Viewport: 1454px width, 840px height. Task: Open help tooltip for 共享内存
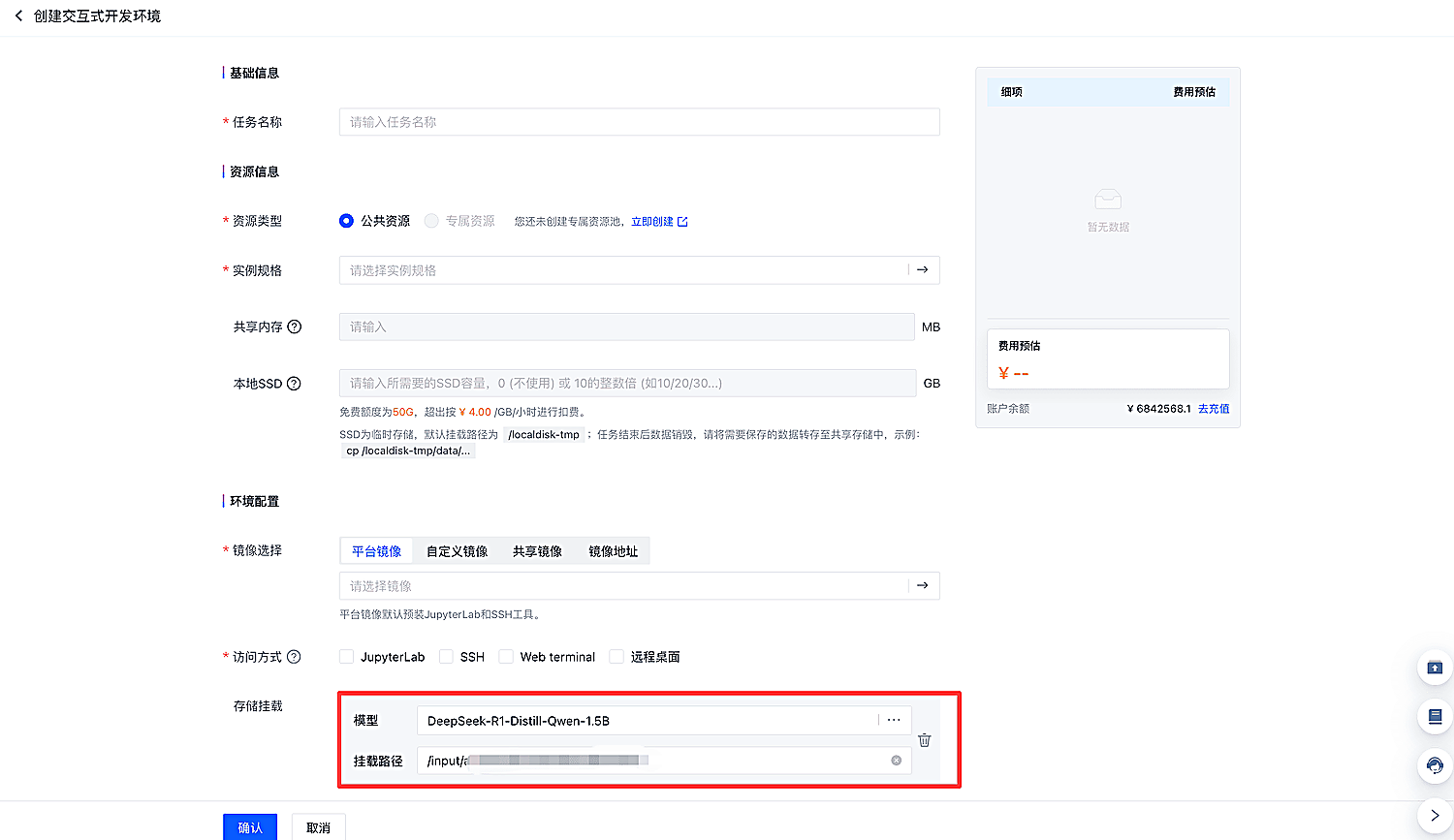pos(295,327)
